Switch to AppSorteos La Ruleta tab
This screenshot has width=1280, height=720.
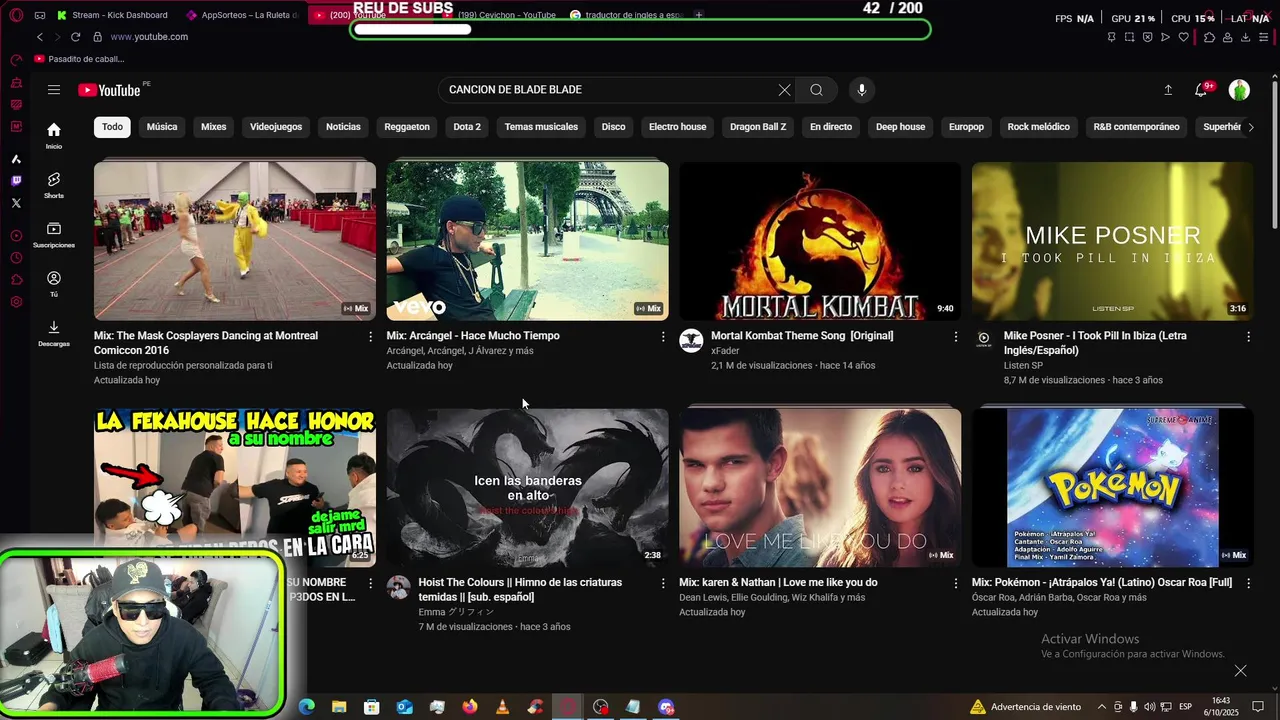tap(243, 15)
